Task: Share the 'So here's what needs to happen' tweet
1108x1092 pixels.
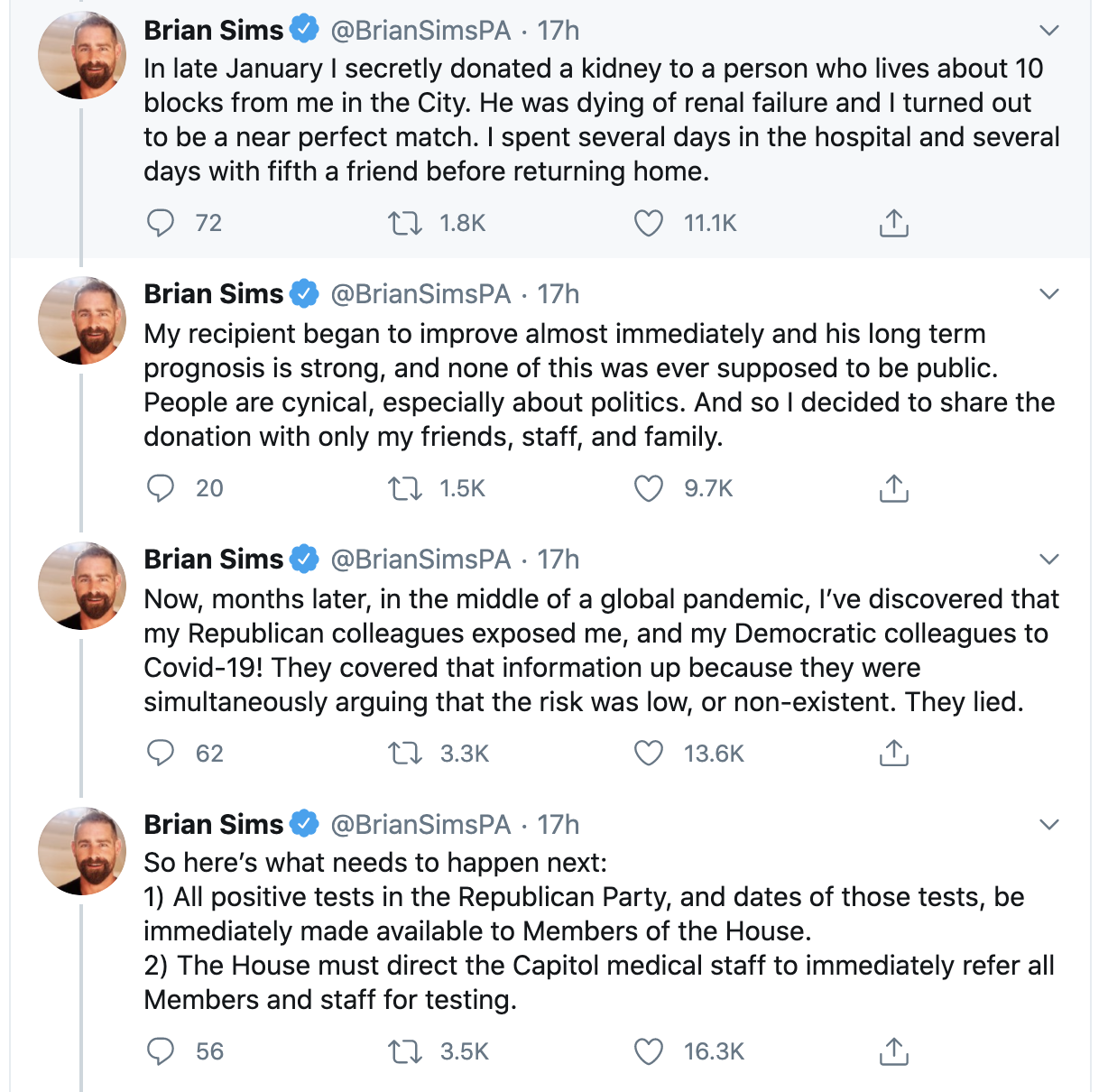Action: (x=893, y=1051)
